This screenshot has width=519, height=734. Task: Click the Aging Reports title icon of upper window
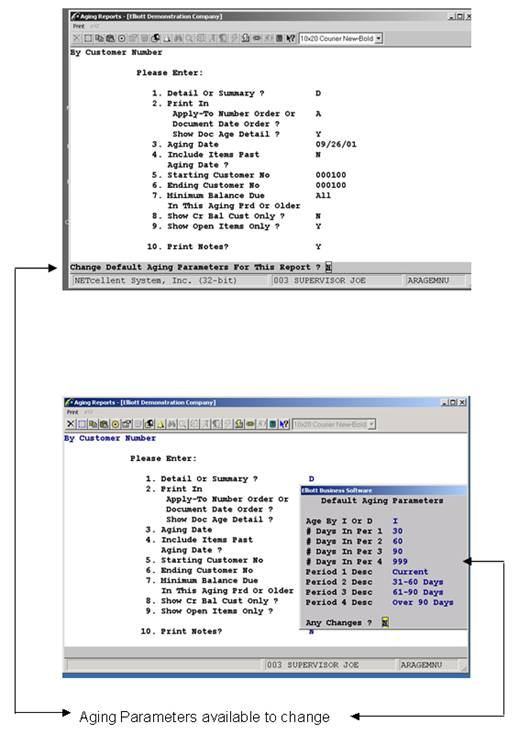[75, 16]
